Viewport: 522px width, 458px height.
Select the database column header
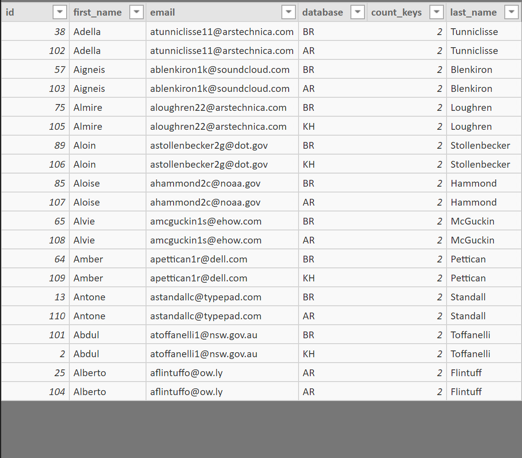click(333, 12)
